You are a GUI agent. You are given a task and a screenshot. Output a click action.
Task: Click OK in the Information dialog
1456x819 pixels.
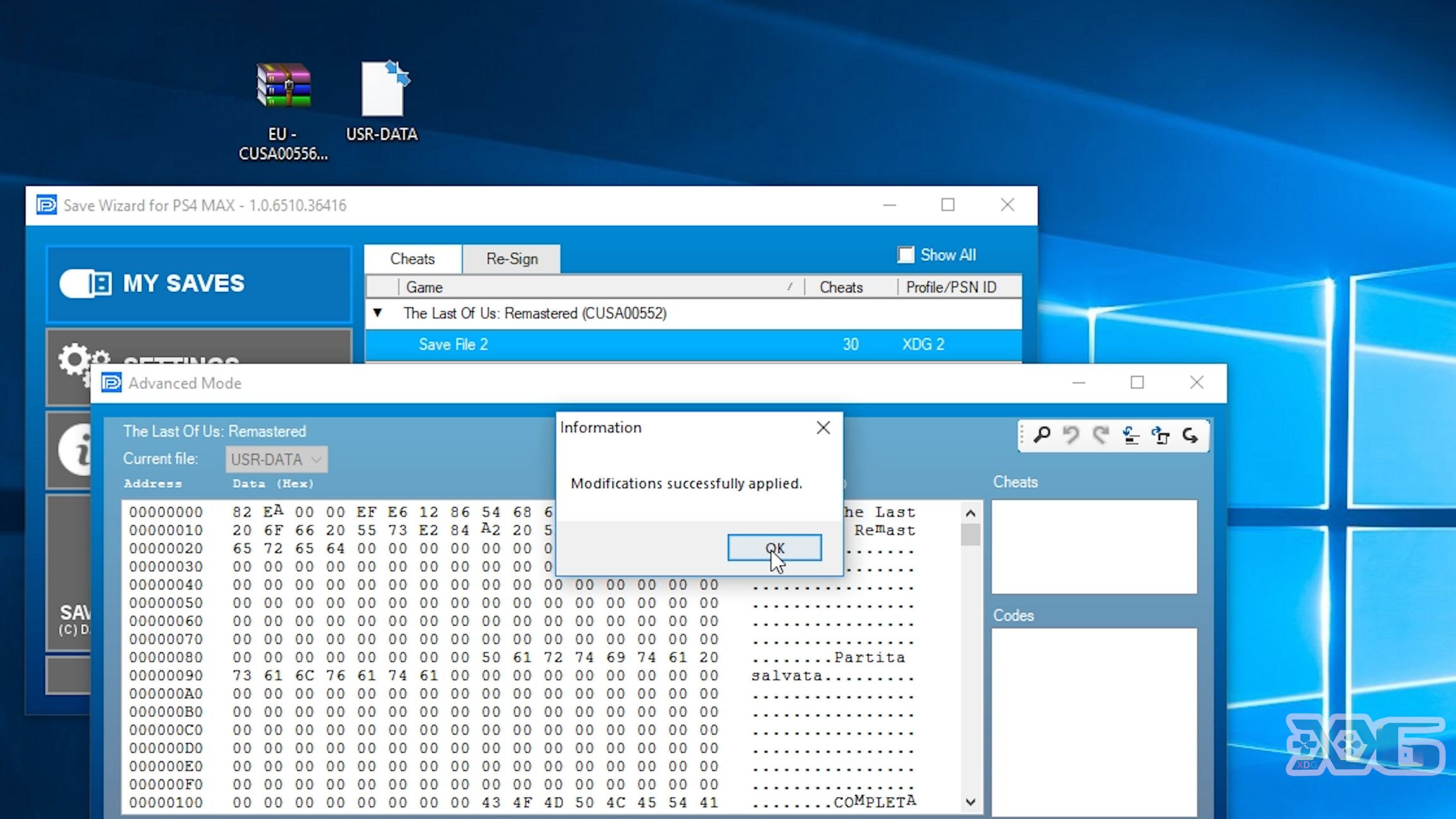[775, 548]
